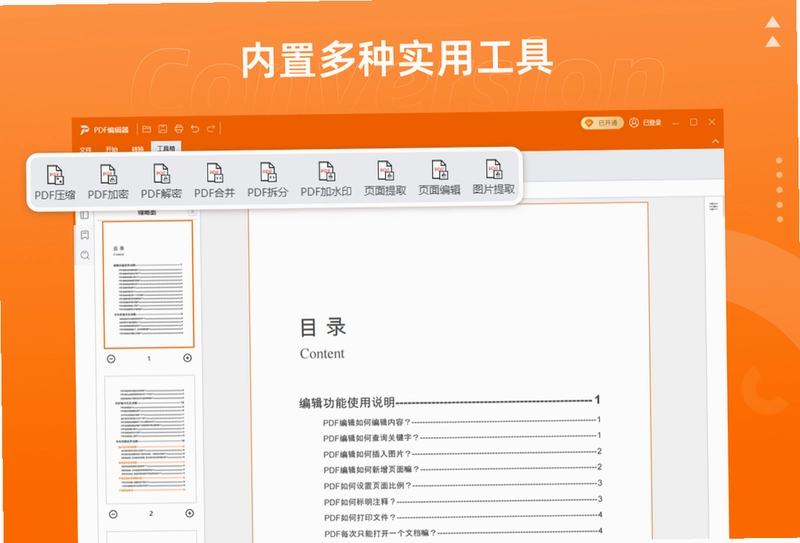Select the 工具箱 ribbon tab
The image size is (800, 543).
coord(166,149)
